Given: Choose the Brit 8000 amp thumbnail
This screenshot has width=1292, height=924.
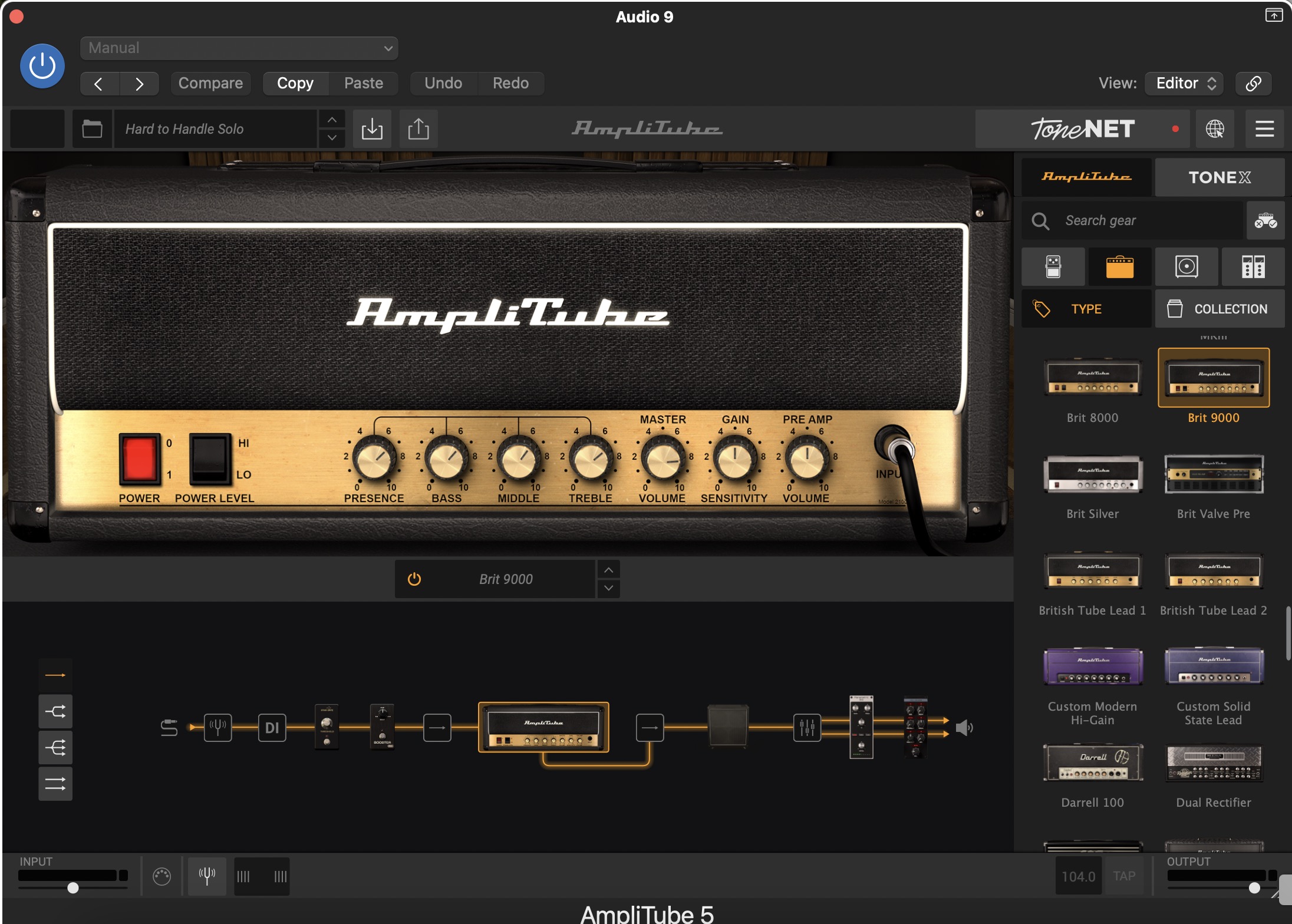Looking at the screenshot, I should 1093,377.
